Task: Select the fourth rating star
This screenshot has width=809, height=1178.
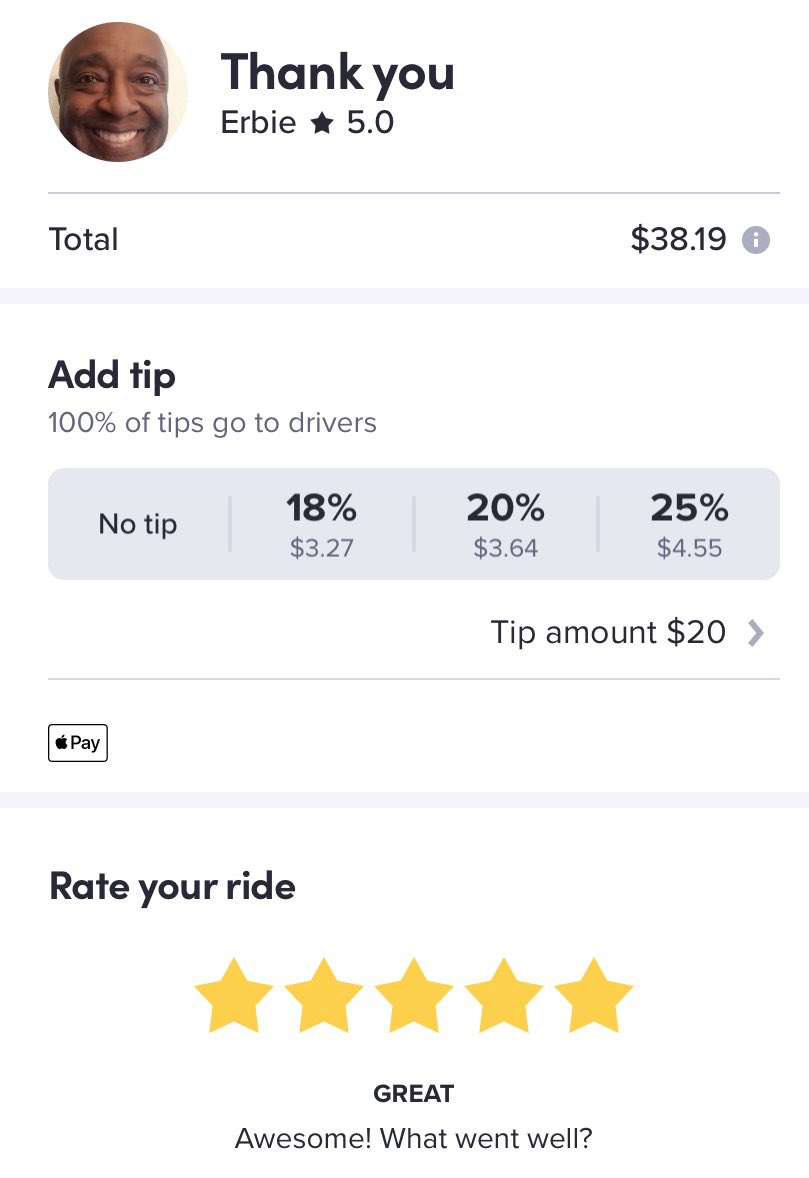Action: (x=504, y=995)
